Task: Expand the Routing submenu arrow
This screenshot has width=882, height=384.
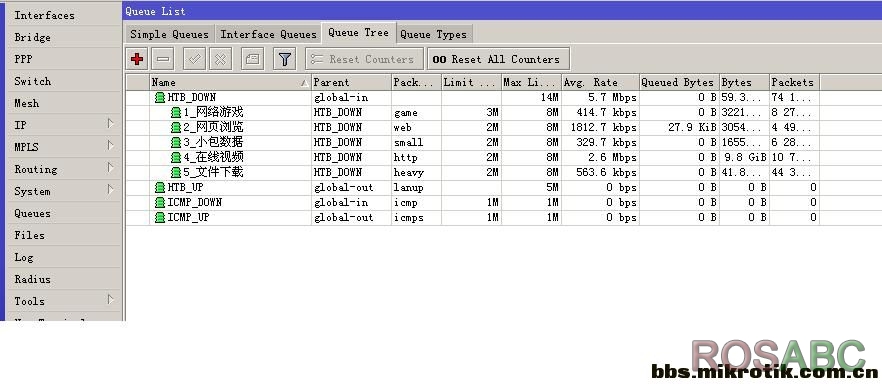Action: [x=111, y=168]
